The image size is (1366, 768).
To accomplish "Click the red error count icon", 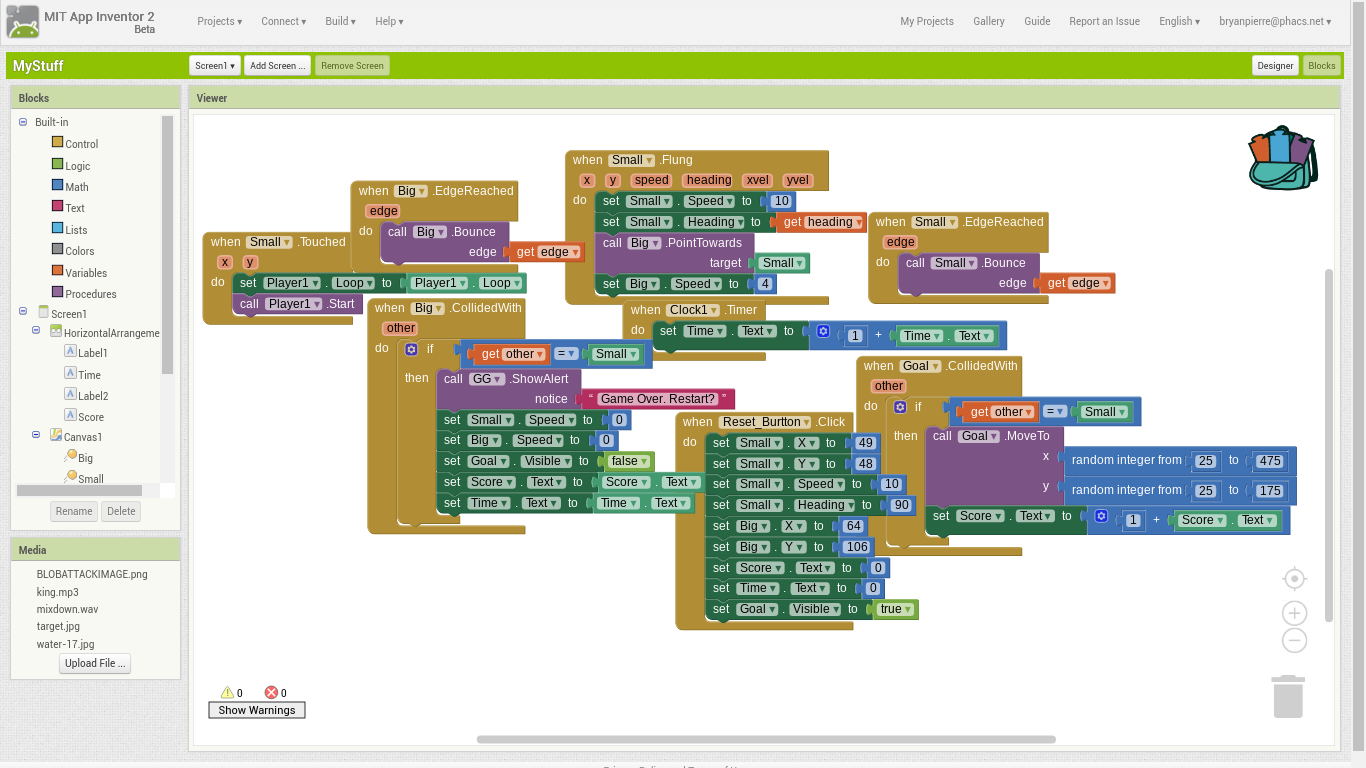I will click(271, 692).
